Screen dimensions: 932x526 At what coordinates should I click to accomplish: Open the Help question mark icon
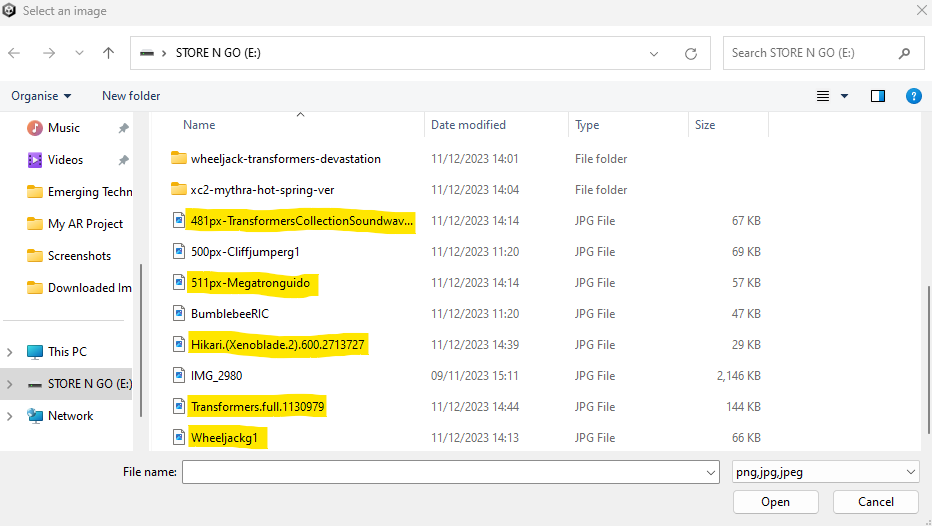[912, 96]
